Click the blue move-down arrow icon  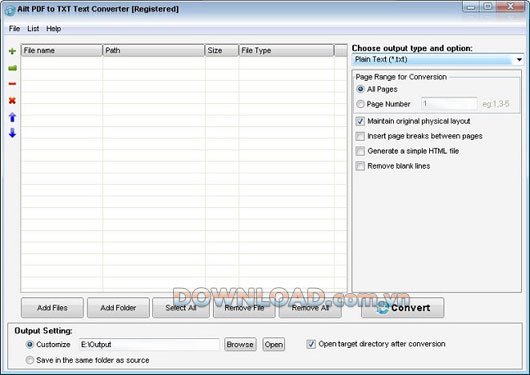(13, 133)
